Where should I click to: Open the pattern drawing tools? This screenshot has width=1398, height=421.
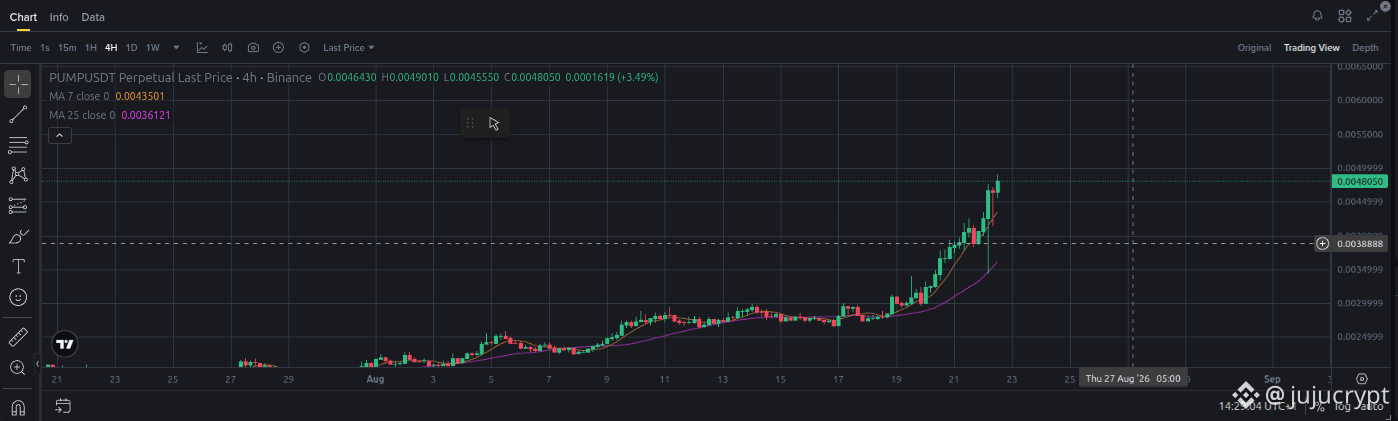pyautogui.click(x=18, y=175)
